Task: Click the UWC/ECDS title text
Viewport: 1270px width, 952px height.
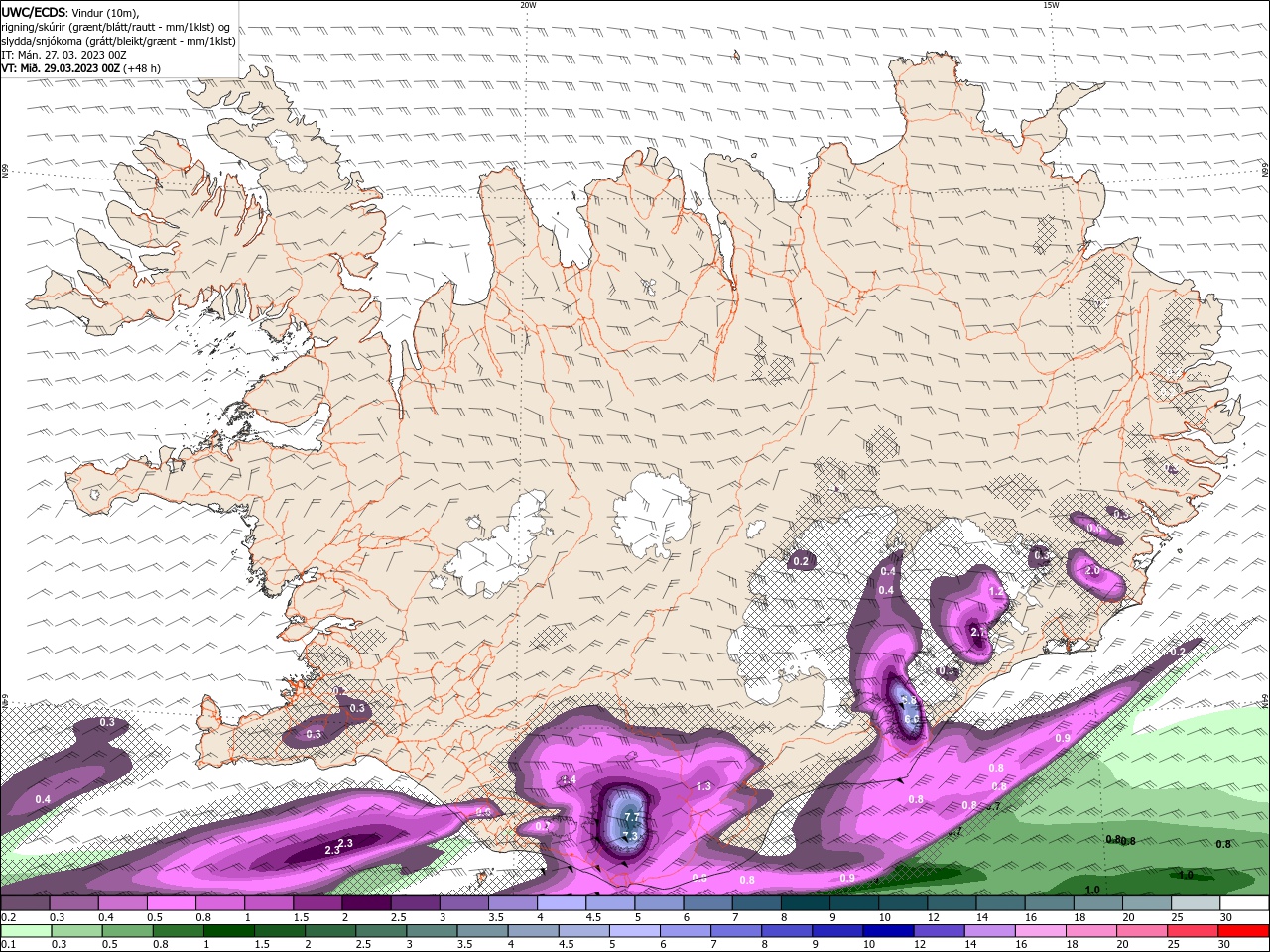Action: pos(34,12)
